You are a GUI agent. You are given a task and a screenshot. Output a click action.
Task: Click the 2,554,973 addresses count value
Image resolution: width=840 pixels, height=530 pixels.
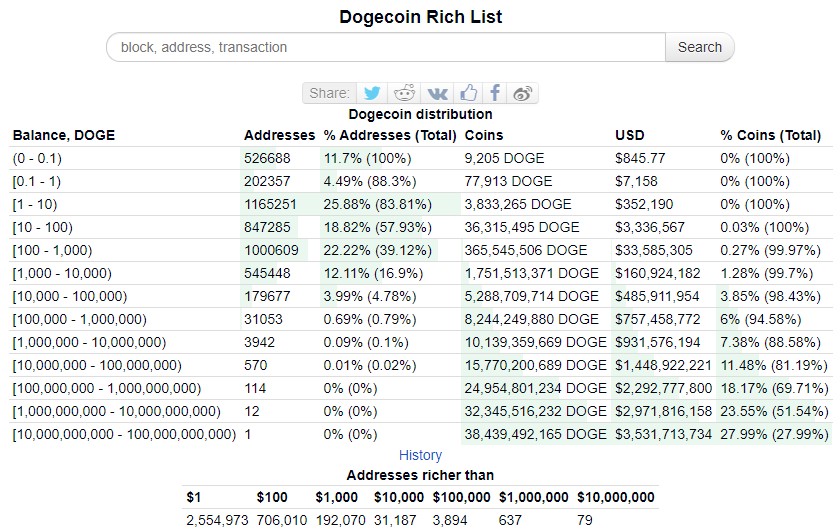[217, 520]
